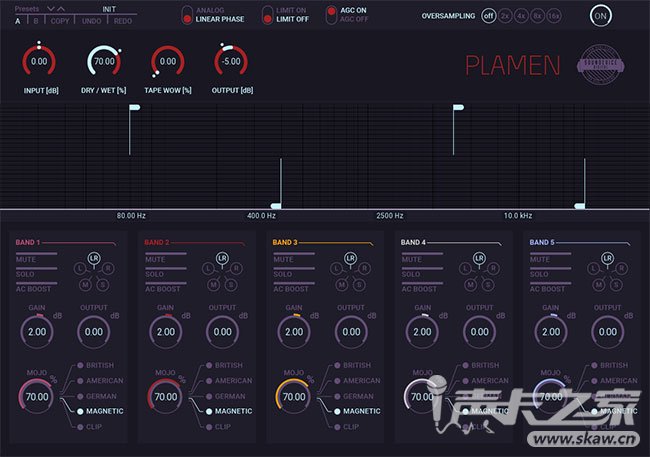Screen dimensions: 650x457
Task: Select the LR channel mode in Band 1
Action: 94,258
